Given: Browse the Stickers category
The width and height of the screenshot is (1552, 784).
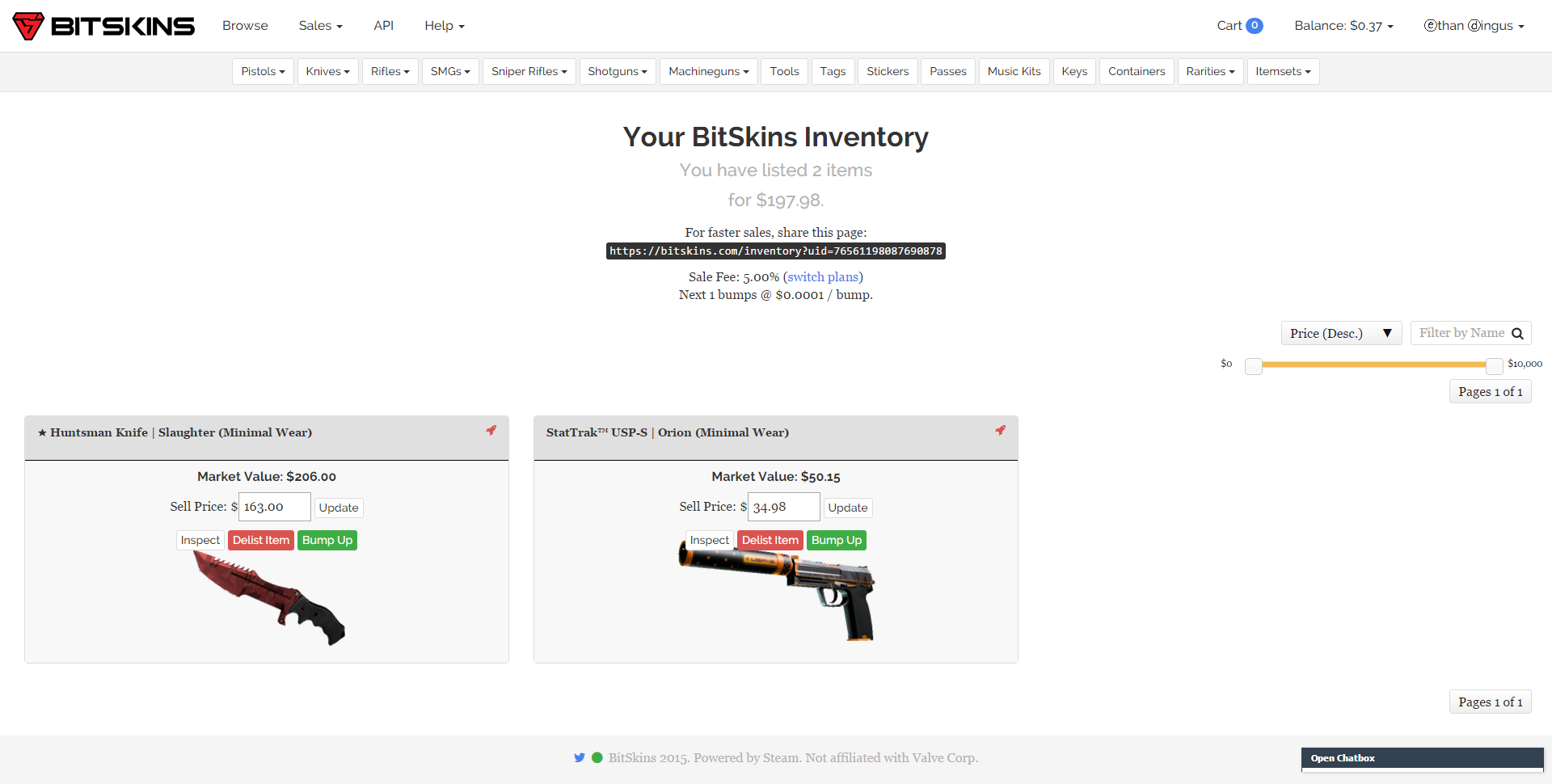Looking at the screenshot, I should tap(888, 71).
